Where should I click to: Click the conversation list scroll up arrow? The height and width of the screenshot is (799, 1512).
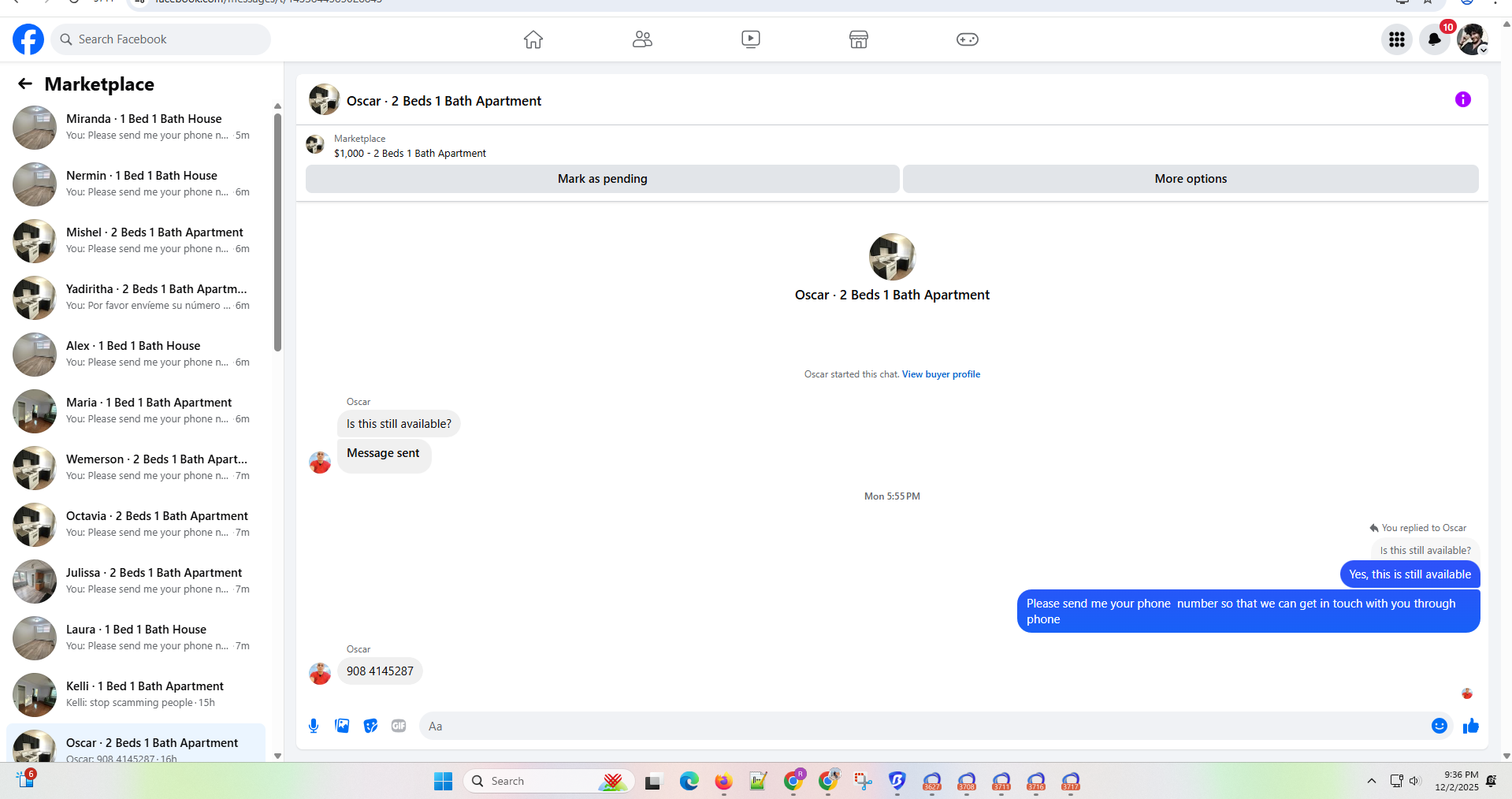click(277, 106)
